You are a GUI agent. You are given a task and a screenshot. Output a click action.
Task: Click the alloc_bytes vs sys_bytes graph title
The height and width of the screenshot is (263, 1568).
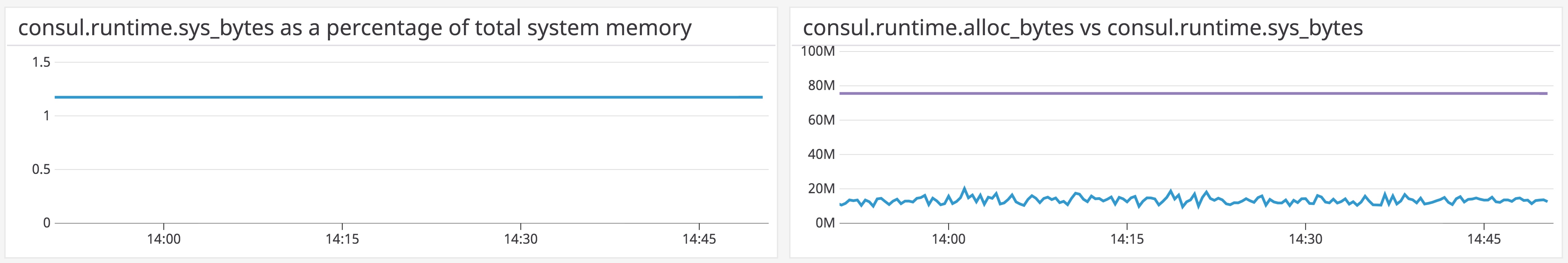pyautogui.click(x=1082, y=28)
